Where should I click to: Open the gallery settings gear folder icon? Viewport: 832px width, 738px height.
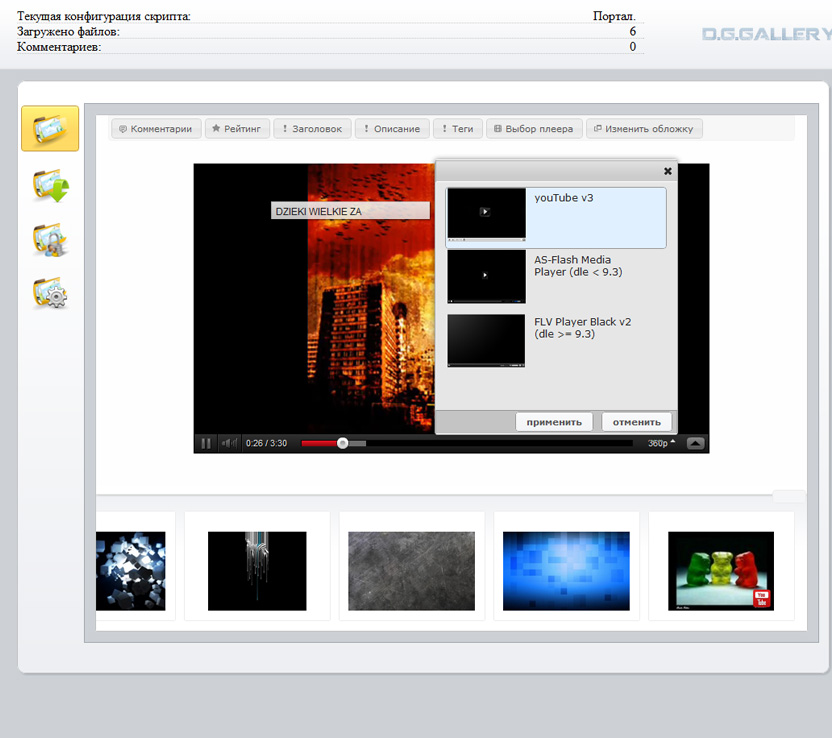pyautogui.click(x=50, y=292)
